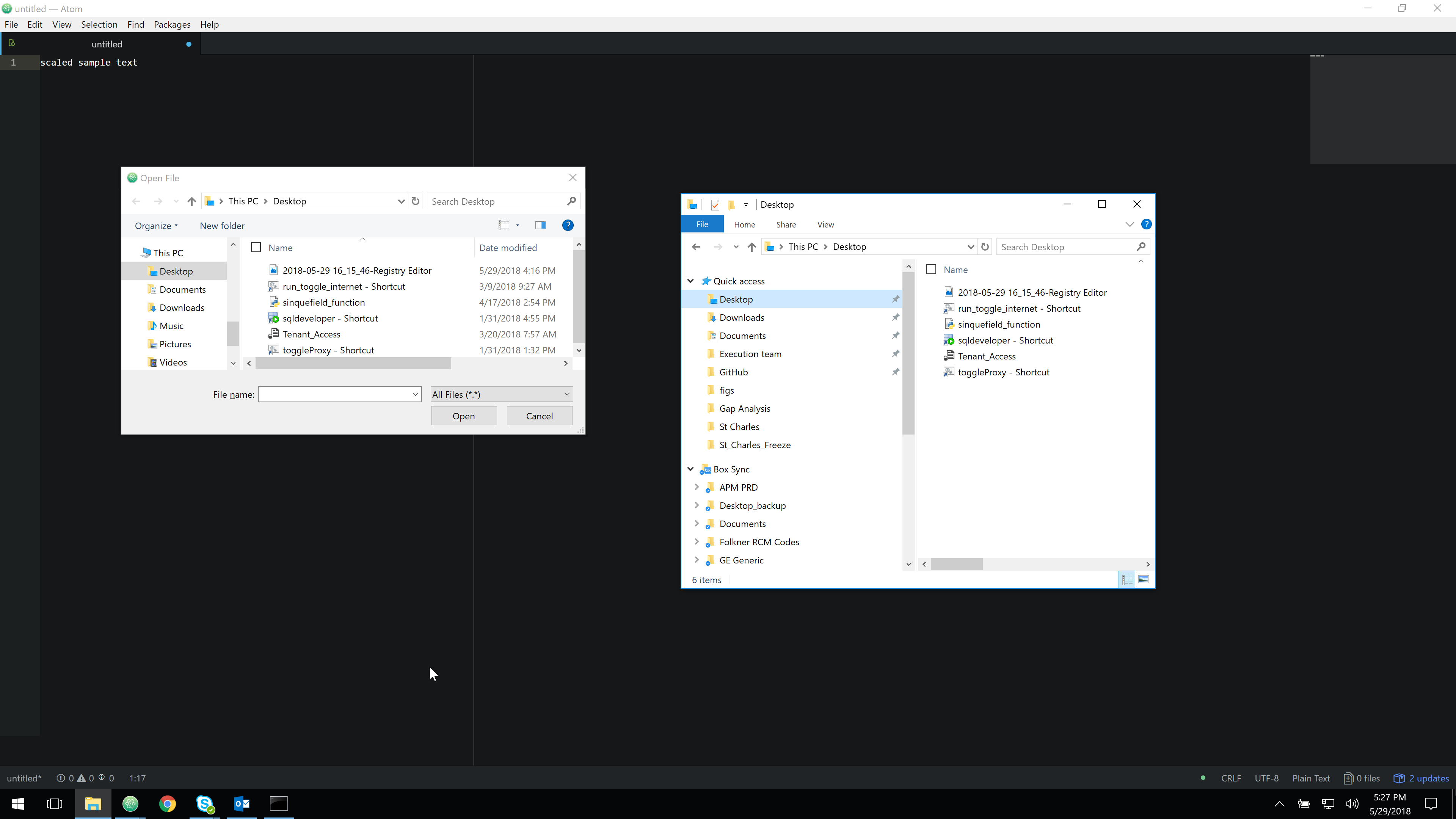This screenshot has height=819, width=1456.
Task: Click the 2 updates status link
Action: coord(1421,778)
